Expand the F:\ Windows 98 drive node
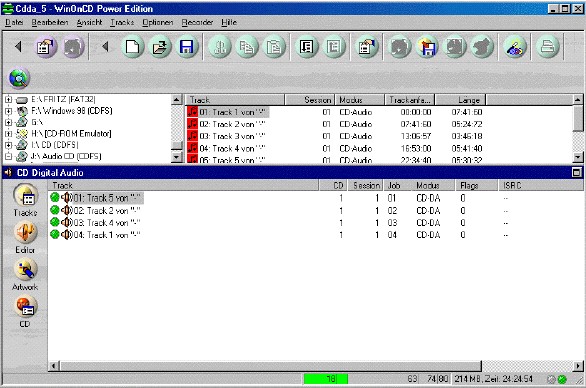Screen dimensions: 586x388 click(8, 111)
